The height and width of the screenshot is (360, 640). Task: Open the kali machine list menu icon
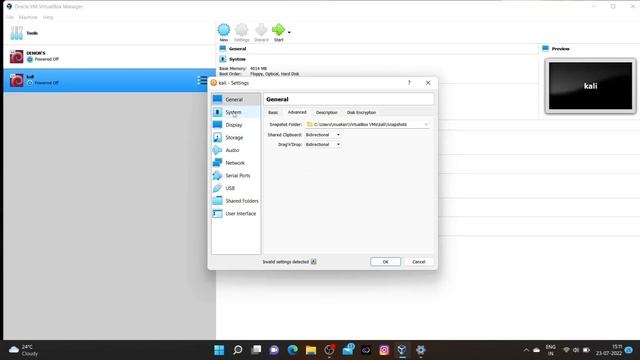pos(202,80)
